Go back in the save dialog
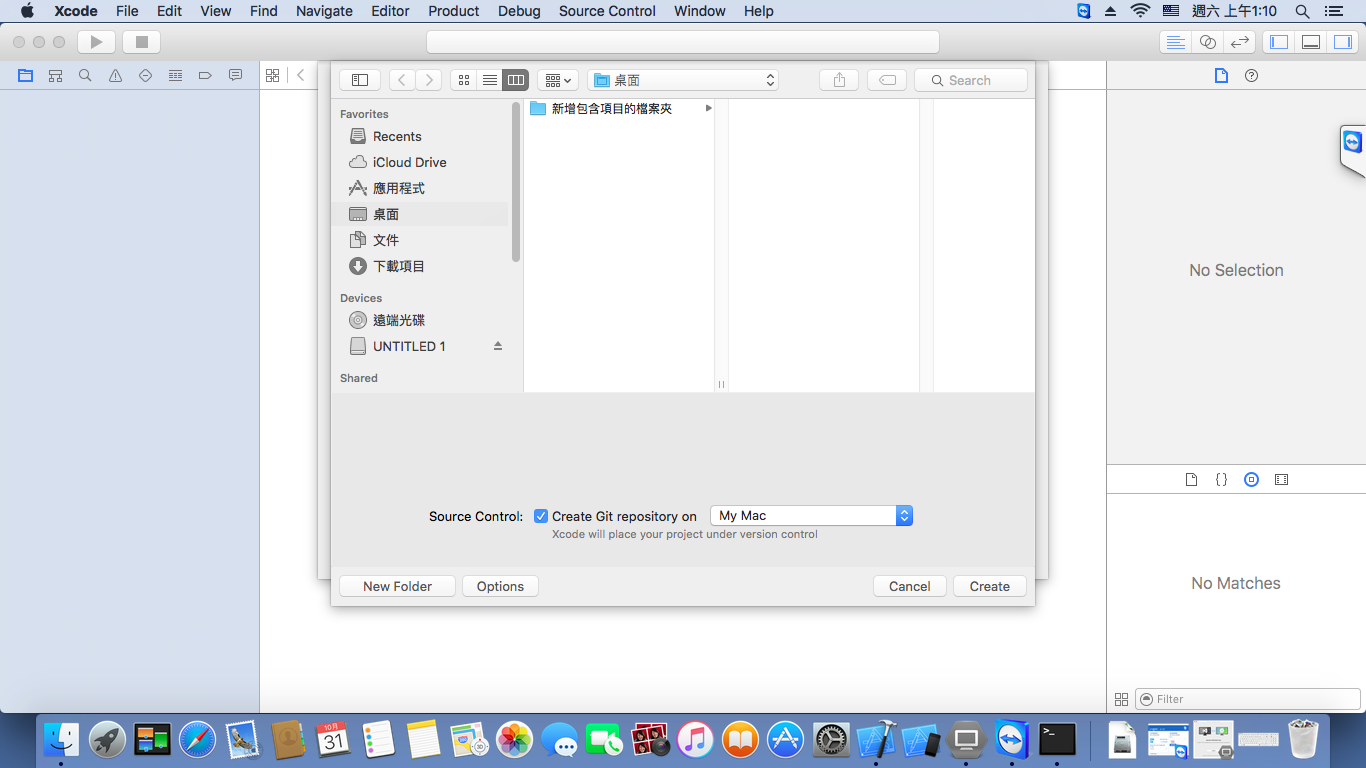1366x768 pixels. point(402,80)
